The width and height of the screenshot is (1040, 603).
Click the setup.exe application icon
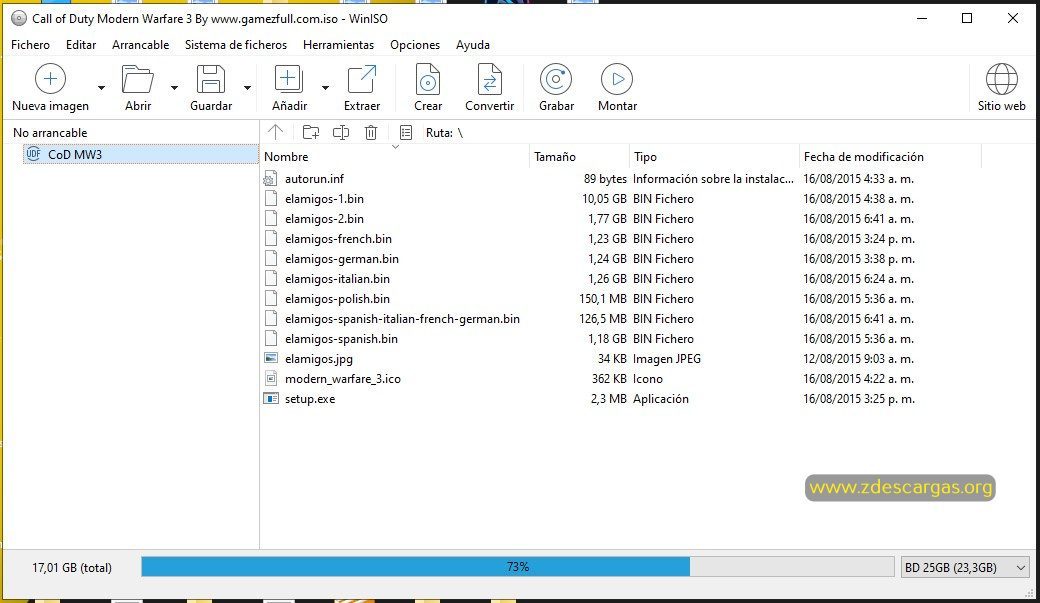271,399
